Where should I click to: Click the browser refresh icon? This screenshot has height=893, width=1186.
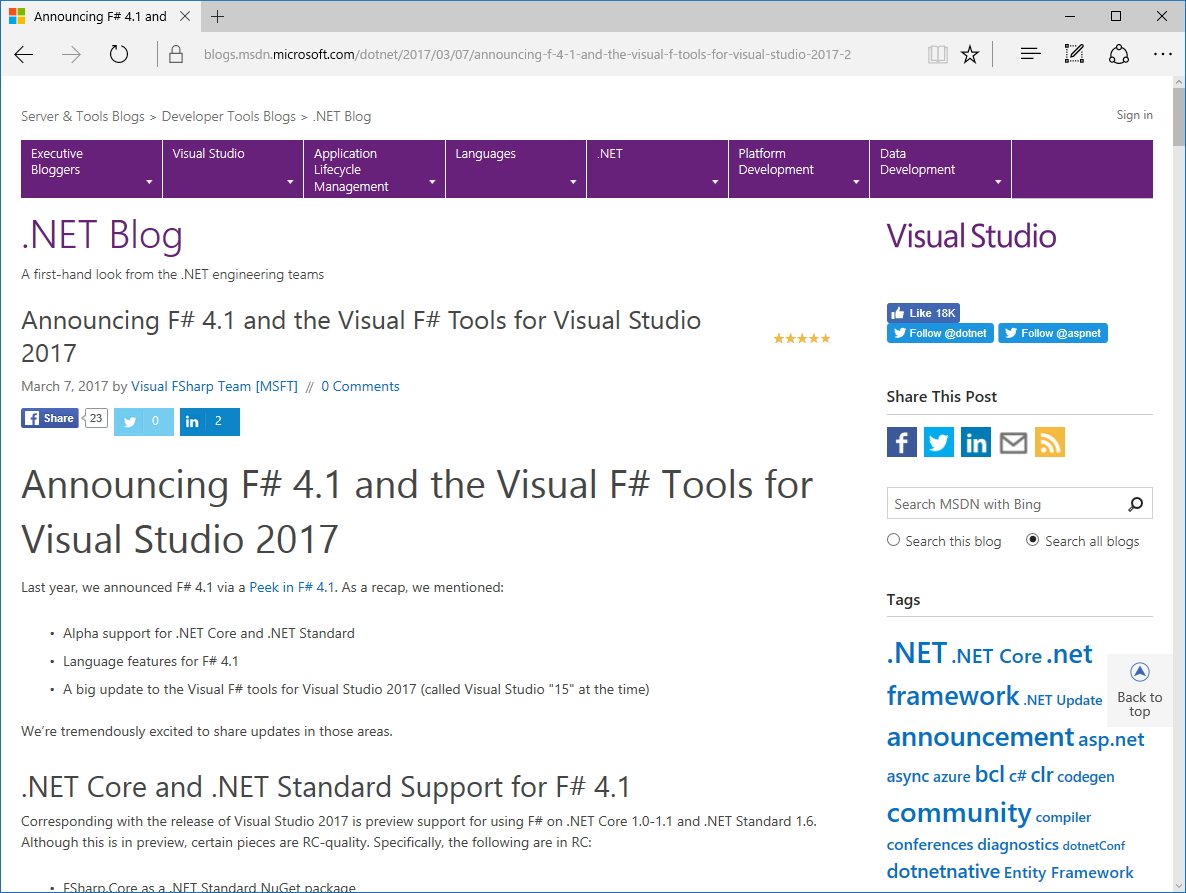[x=119, y=54]
